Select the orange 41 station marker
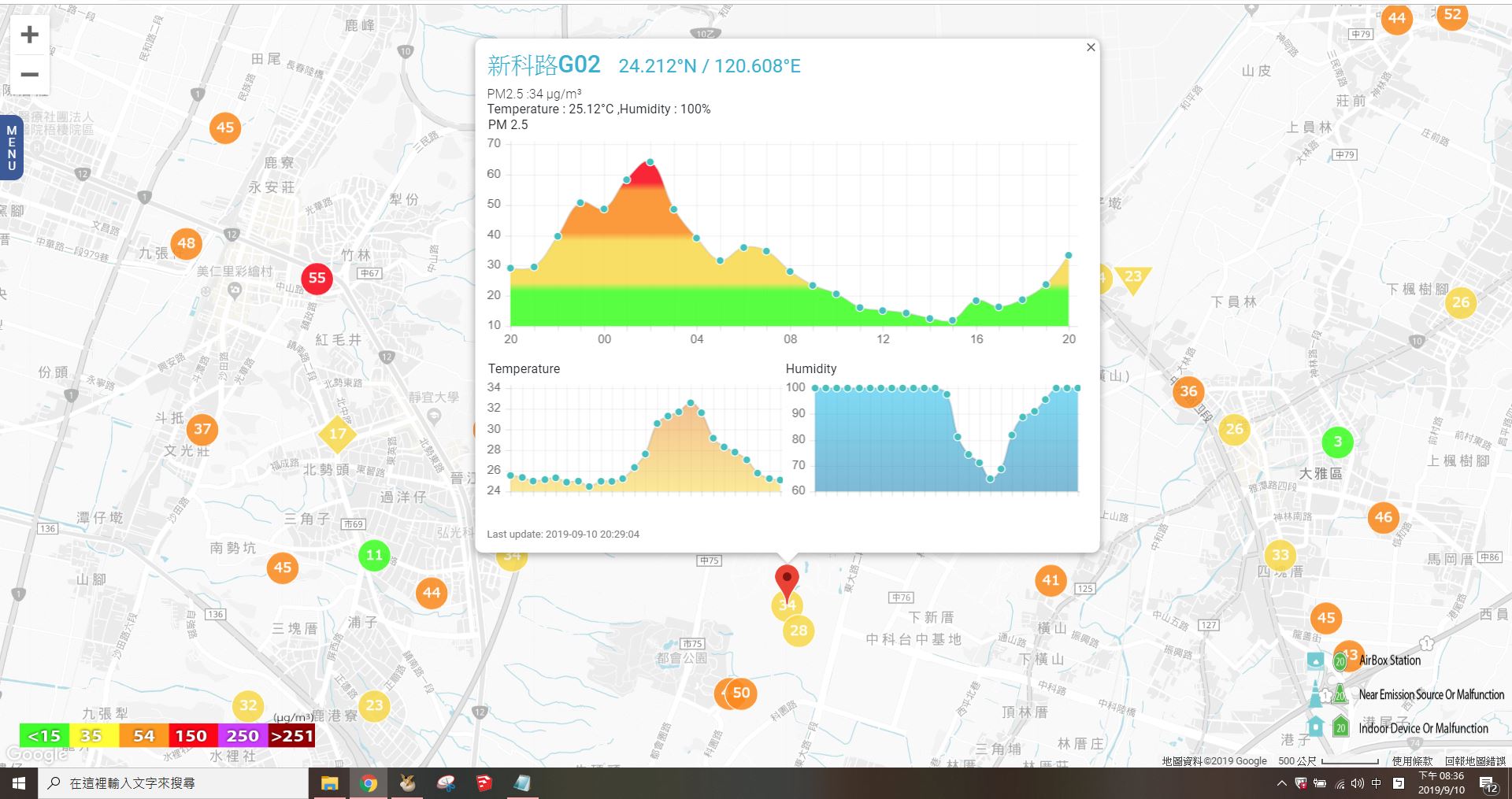 (x=1051, y=580)
